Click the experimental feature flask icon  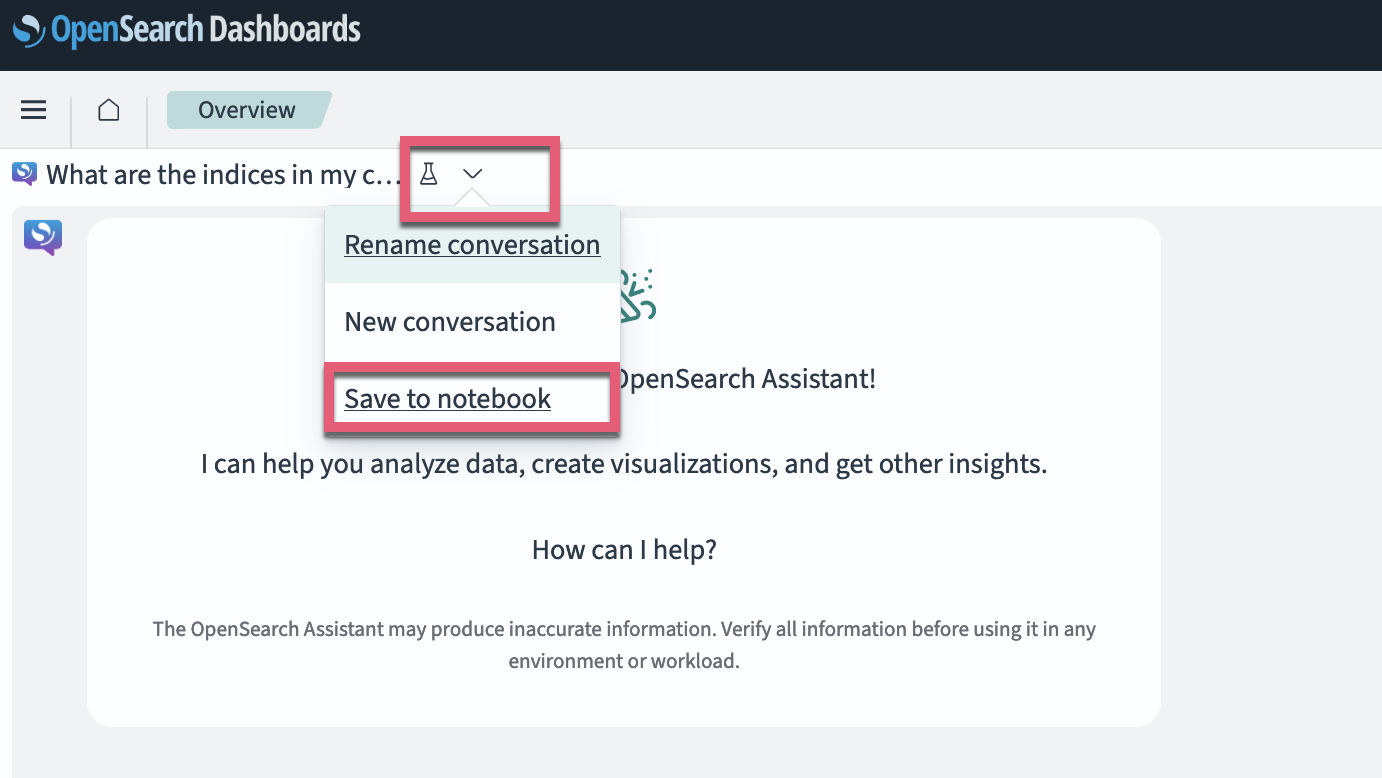point(429,174)
